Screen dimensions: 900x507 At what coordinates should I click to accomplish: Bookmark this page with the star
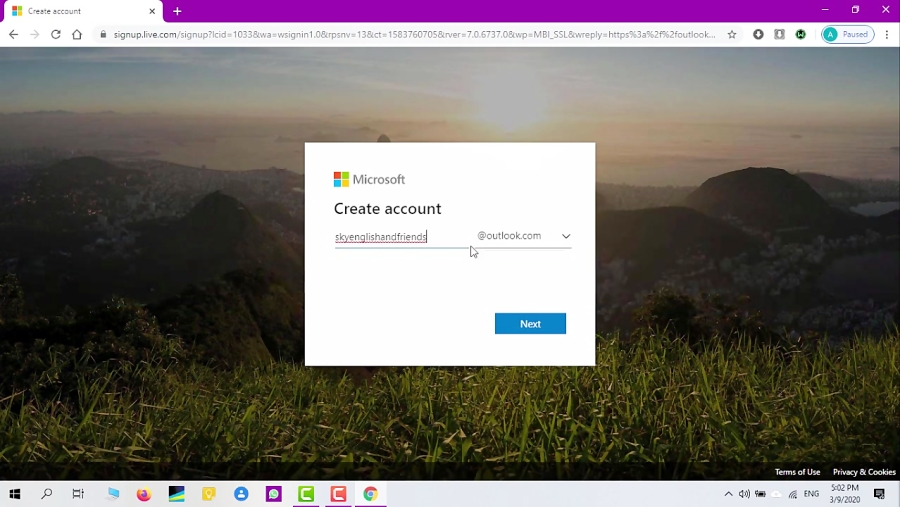click(x=732, y=34)
